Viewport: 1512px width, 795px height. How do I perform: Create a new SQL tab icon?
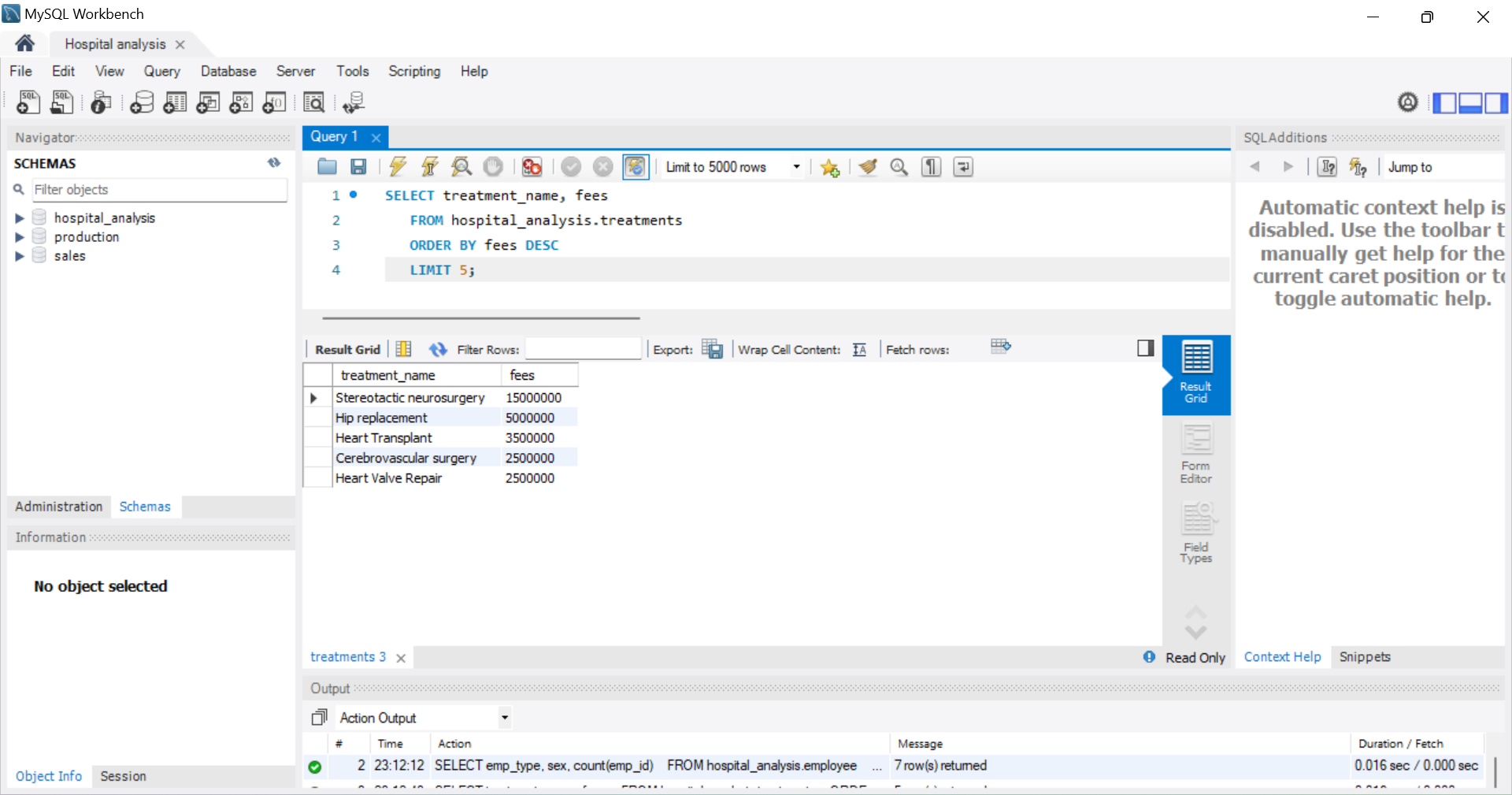point(28,102)
